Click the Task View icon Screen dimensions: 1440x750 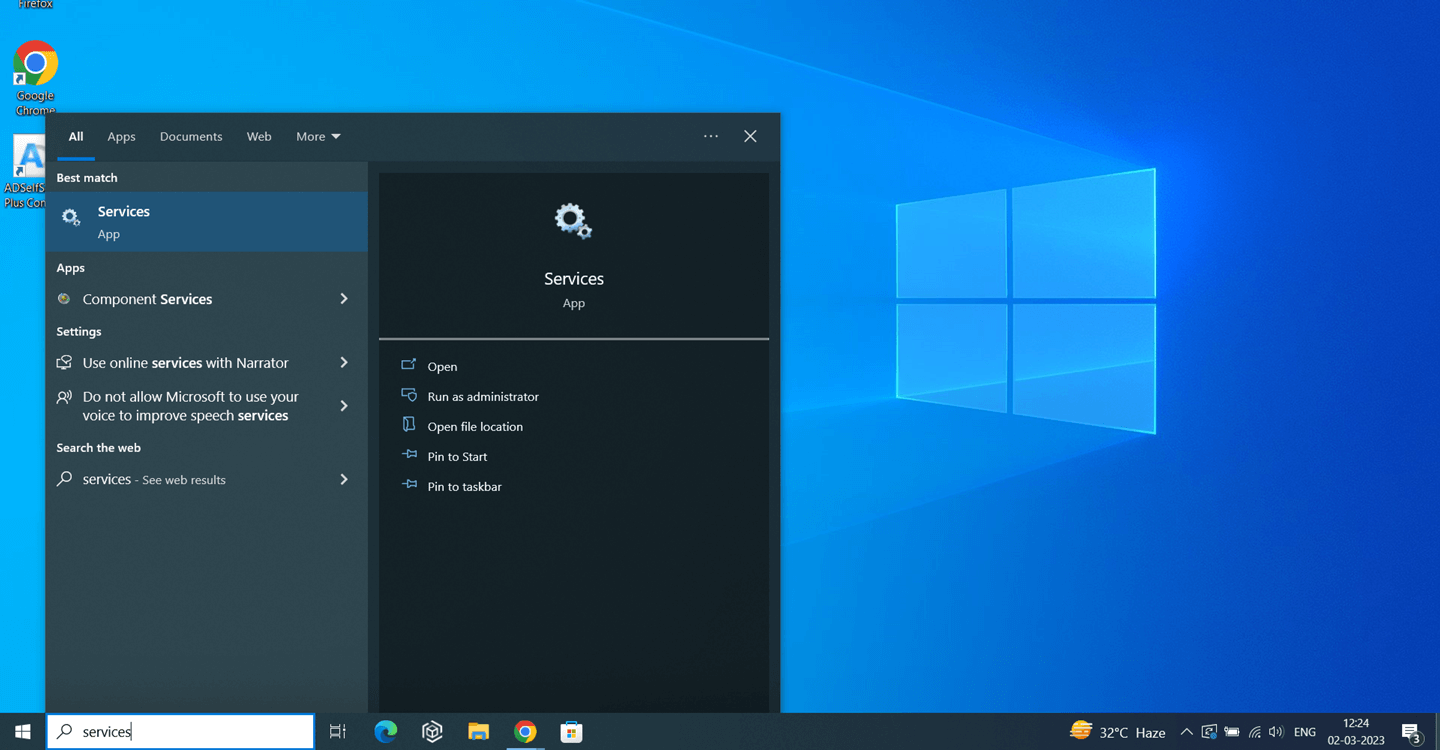click(x=338, y=732)
